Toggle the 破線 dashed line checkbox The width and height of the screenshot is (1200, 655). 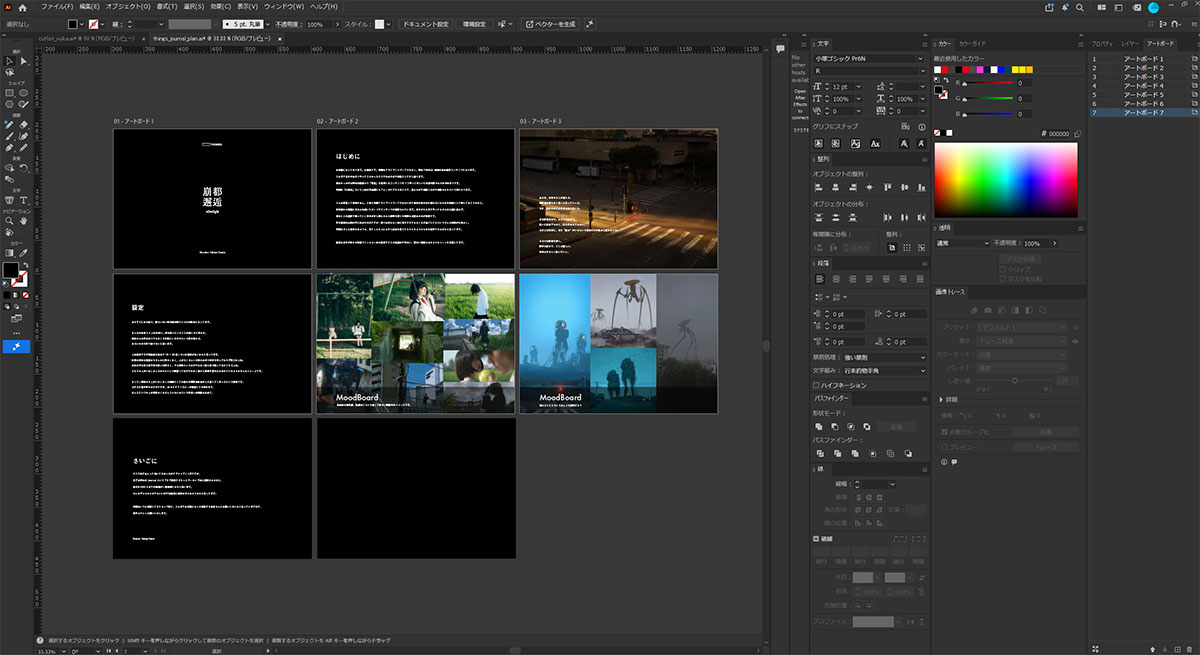(817, 540)
